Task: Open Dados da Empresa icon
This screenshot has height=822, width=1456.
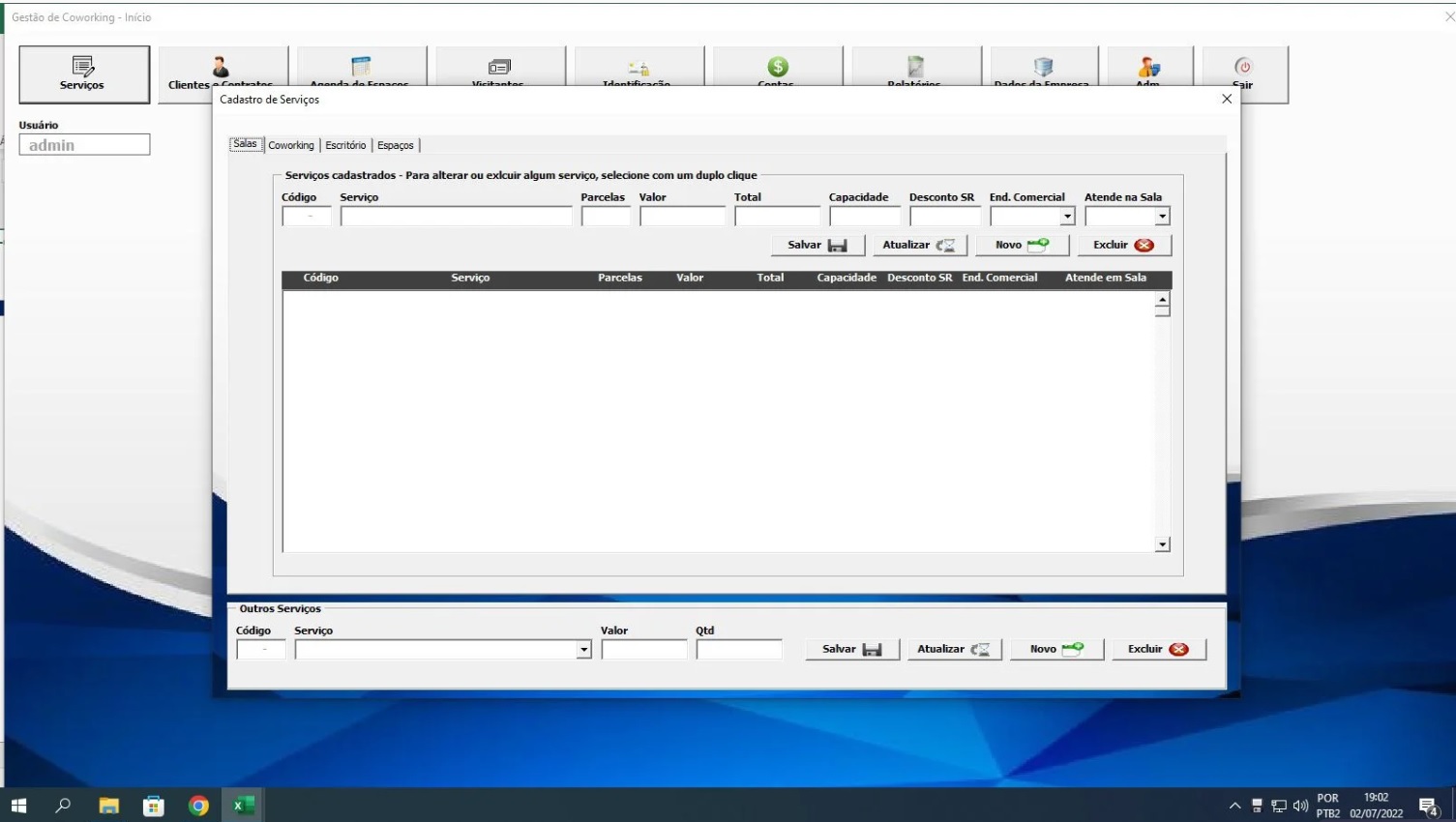Action: click(x=1043, y=67)
